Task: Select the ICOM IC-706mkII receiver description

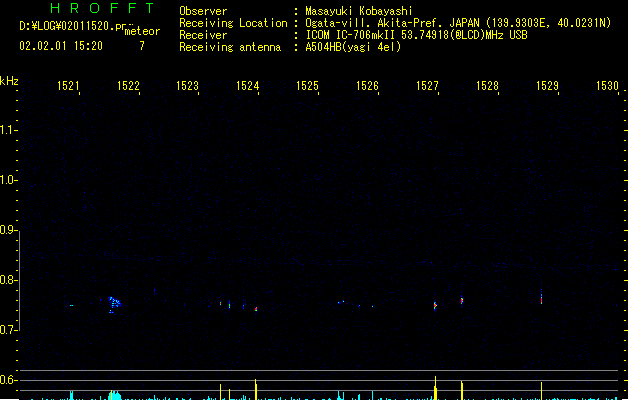Action: pos(416,35)
